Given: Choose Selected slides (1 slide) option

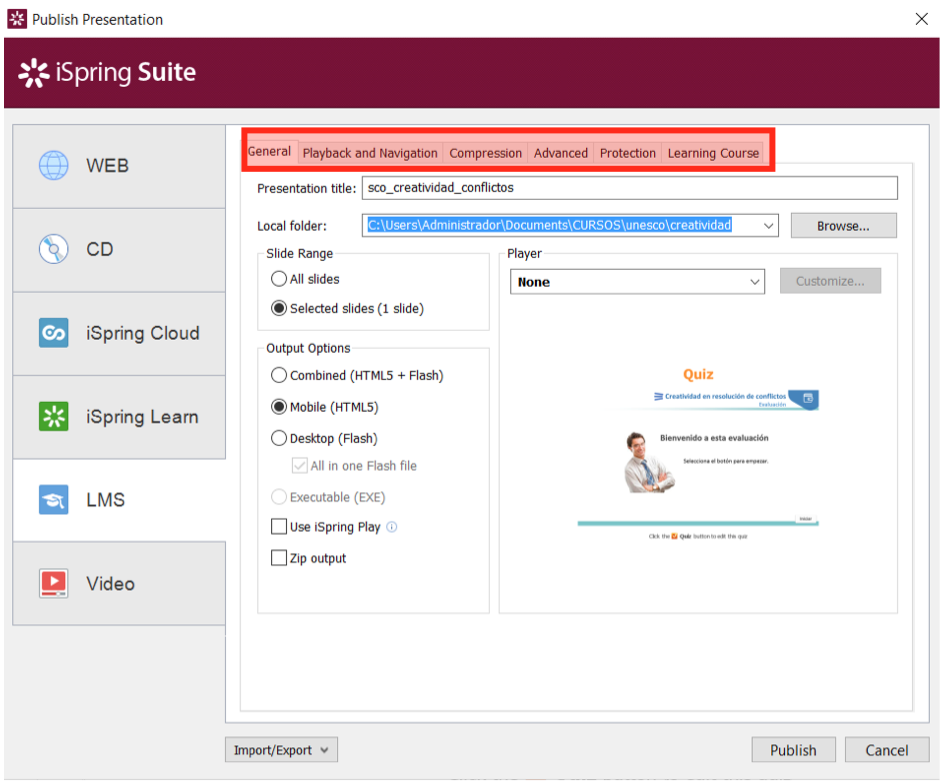Looking at the screenshot, I should tap(278, 308).
